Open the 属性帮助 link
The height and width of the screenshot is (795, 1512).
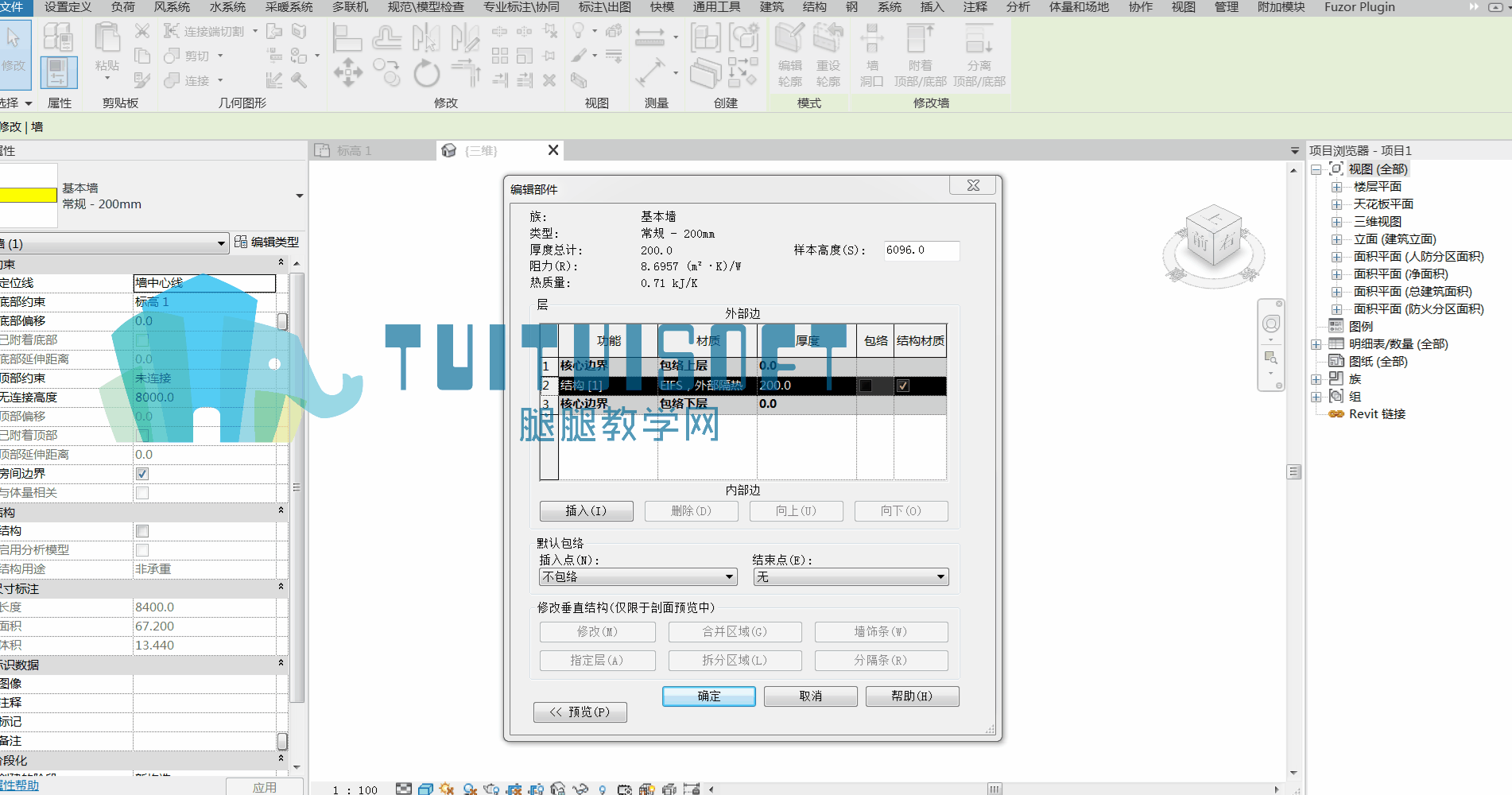(x=19, y=785)
